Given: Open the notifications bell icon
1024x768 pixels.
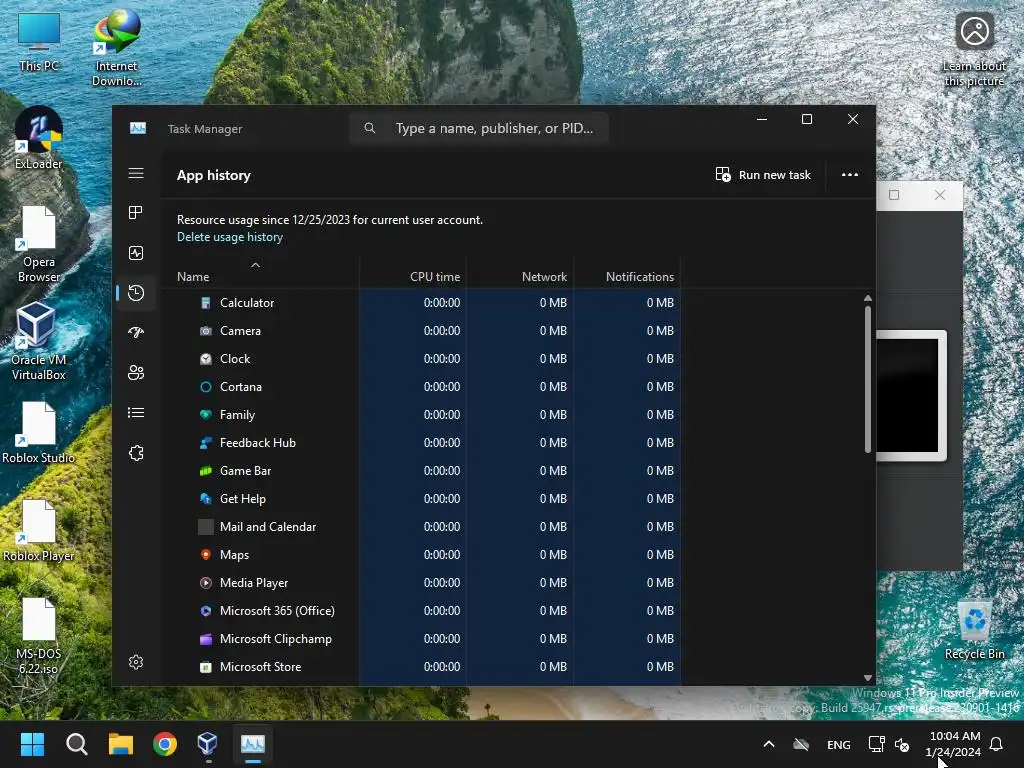Looking at the screenshot, I should tap(997, 744).
